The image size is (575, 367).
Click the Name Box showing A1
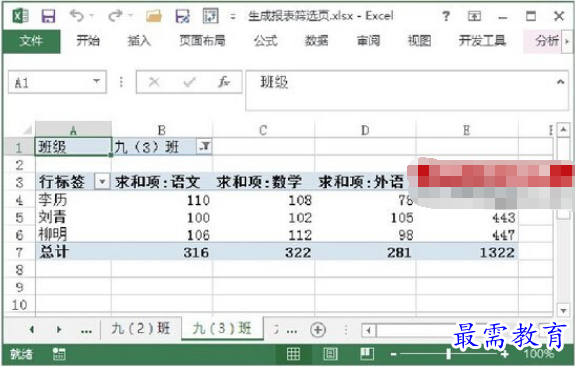coord(57,82)
